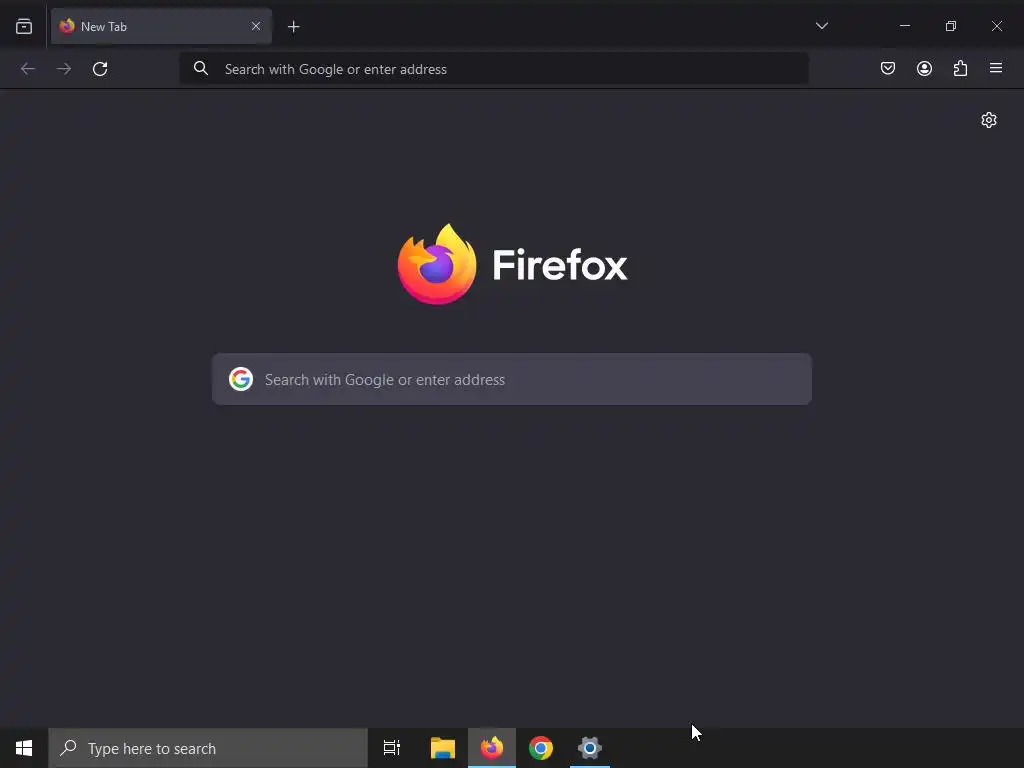The image size is (1024, 768).
Task: Expand the list all tabs chevron
Action: (822, 26)
